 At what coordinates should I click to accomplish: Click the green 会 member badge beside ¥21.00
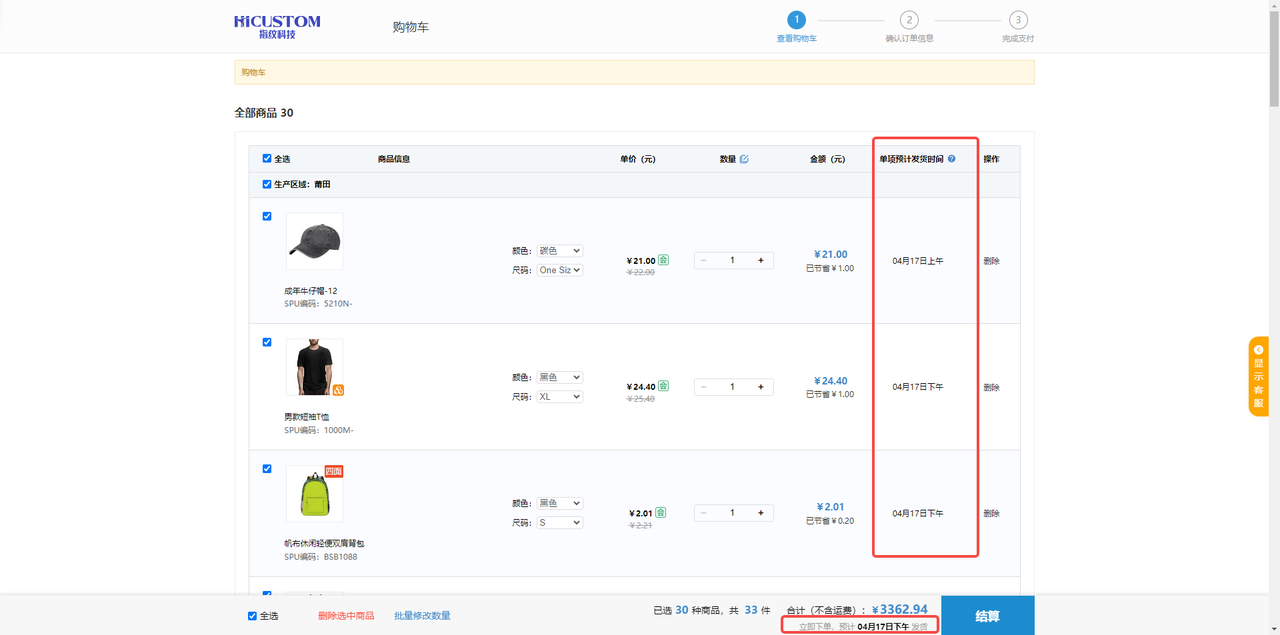coord(663,260)
